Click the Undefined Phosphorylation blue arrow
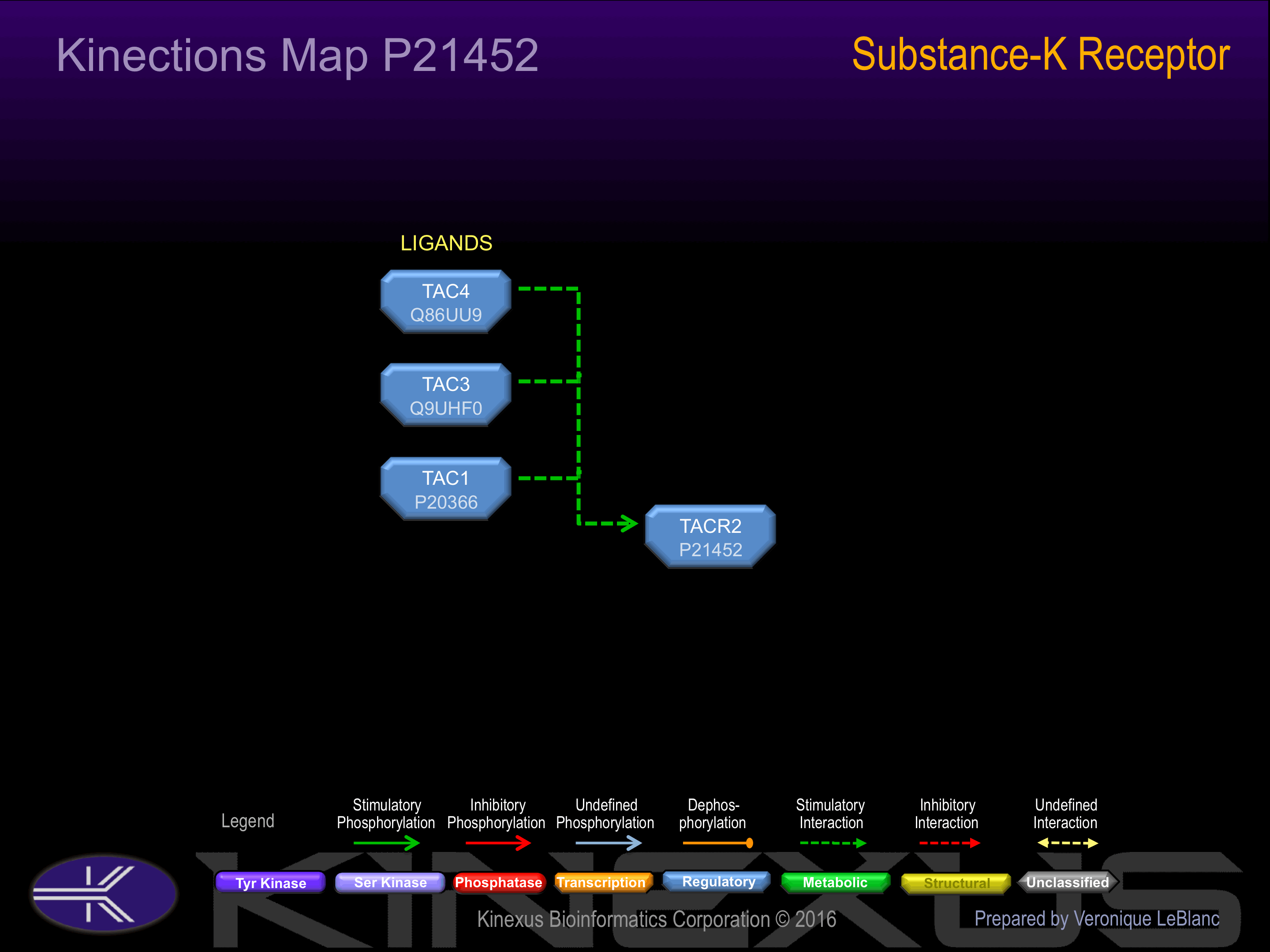1270x952 pixels. click(x=608, y=843)
